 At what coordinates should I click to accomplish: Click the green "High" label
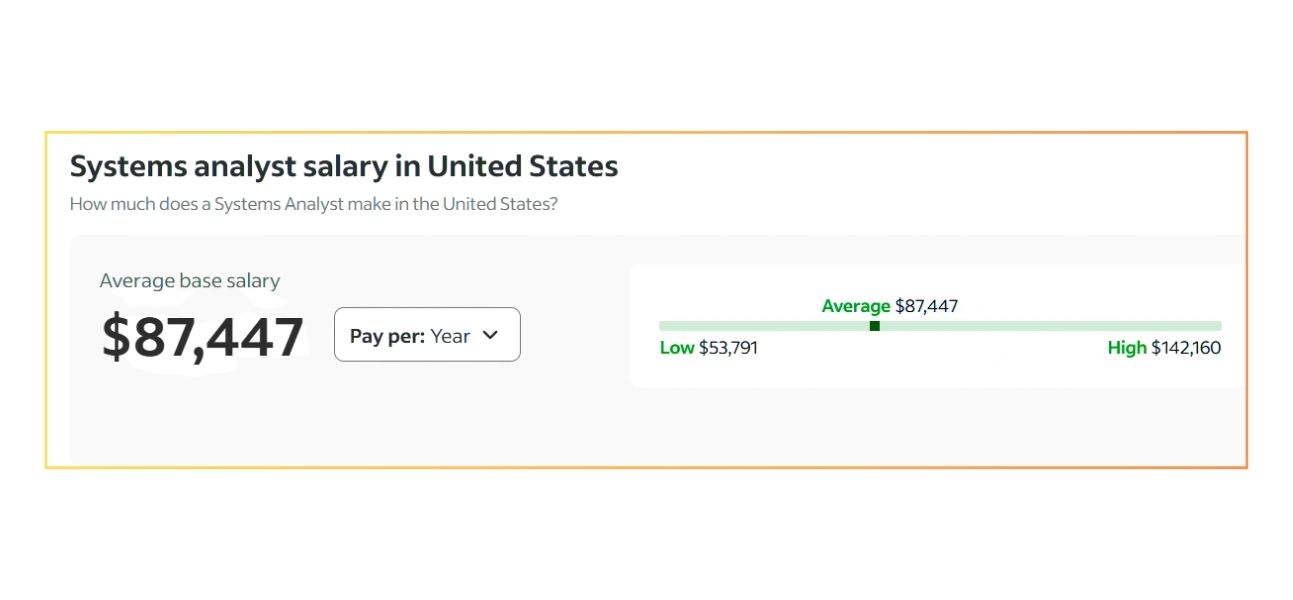pos(1127,348)
